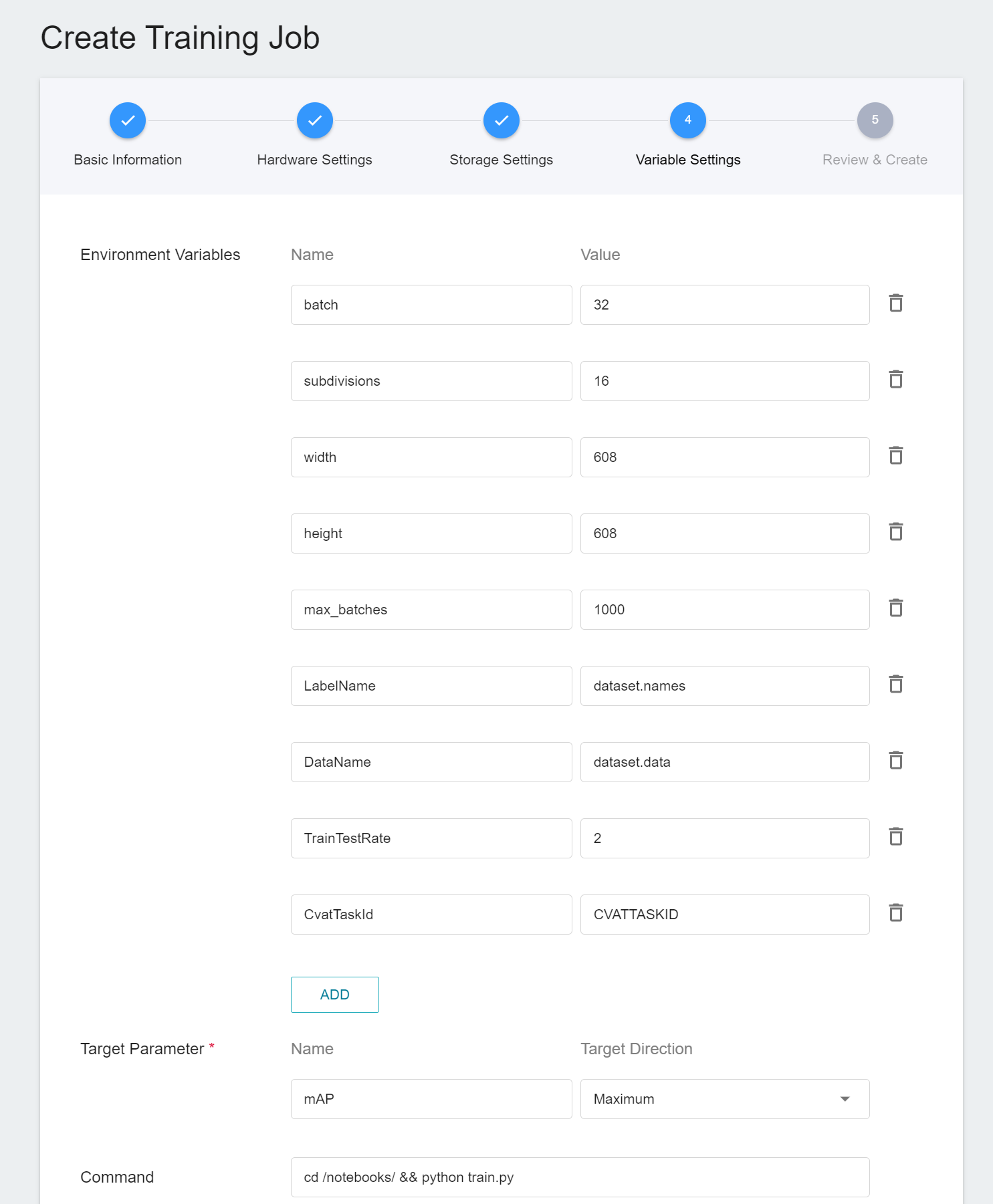Edit the Command input field

[x=580, y=1177]
